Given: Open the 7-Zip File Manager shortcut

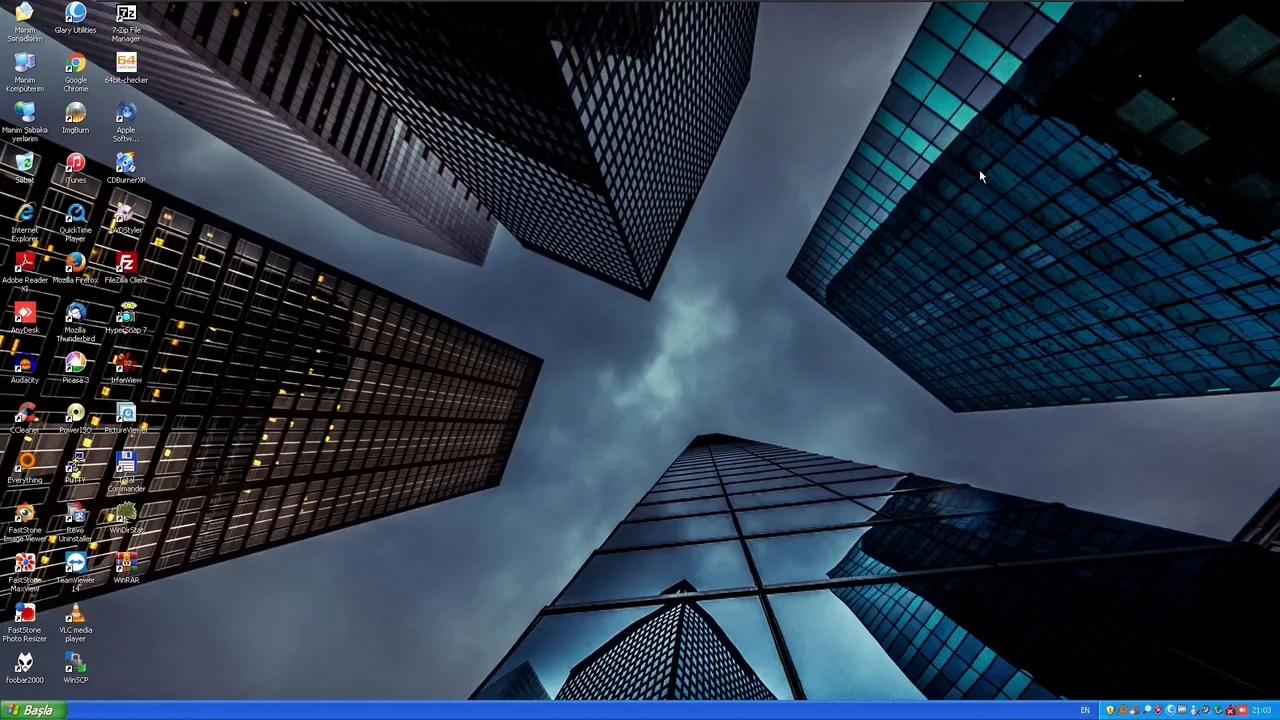Looking at the screenshot, I should pos(125,15).
